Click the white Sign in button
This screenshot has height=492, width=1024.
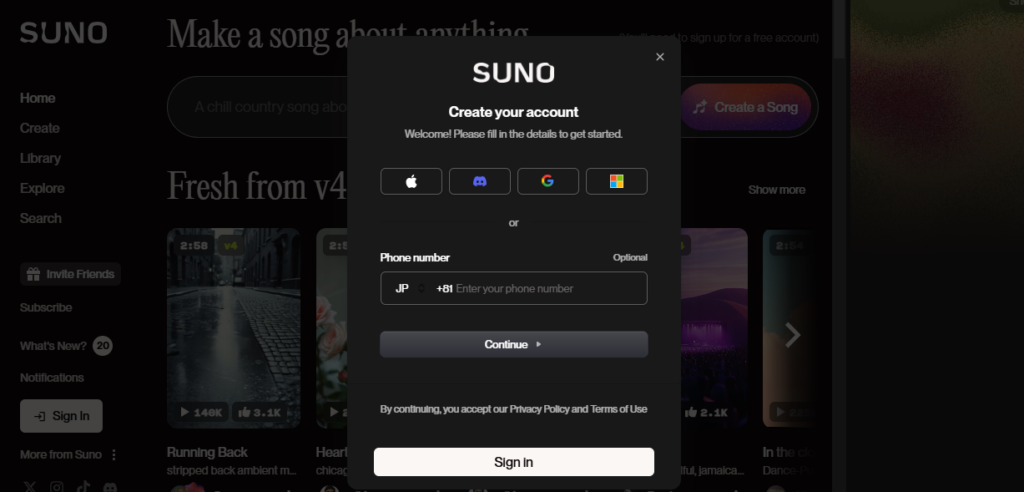[513, 462]
